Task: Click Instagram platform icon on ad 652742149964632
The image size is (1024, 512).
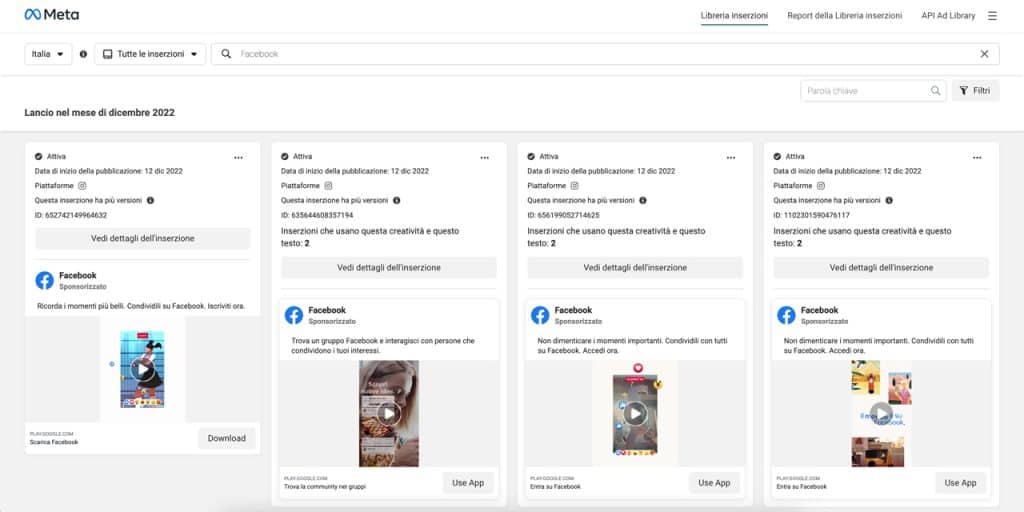Action: [x=82, y=185]
